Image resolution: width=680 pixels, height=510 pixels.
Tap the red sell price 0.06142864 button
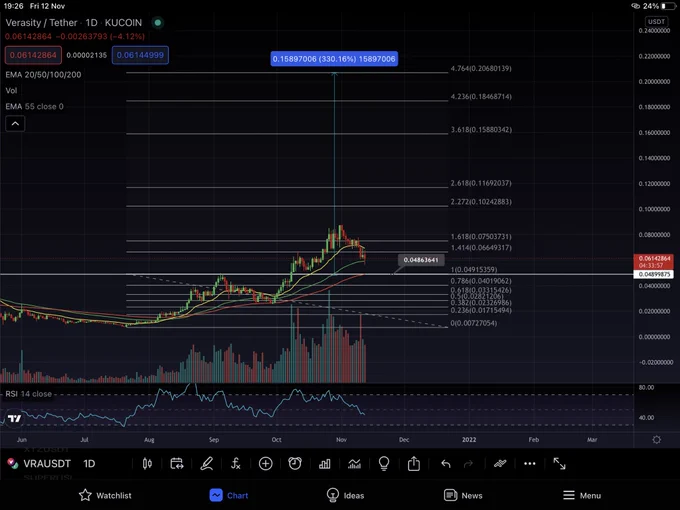pos(33,55)
